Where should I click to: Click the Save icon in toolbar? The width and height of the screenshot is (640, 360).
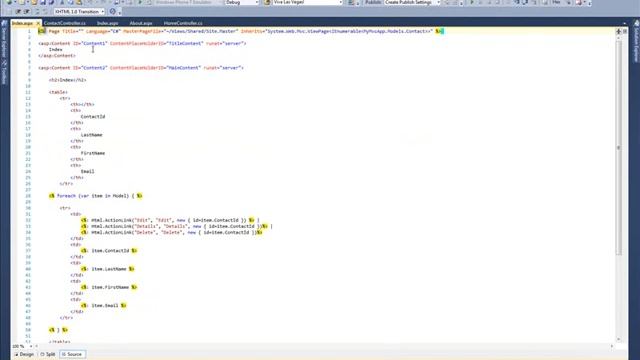coord(42,2)
